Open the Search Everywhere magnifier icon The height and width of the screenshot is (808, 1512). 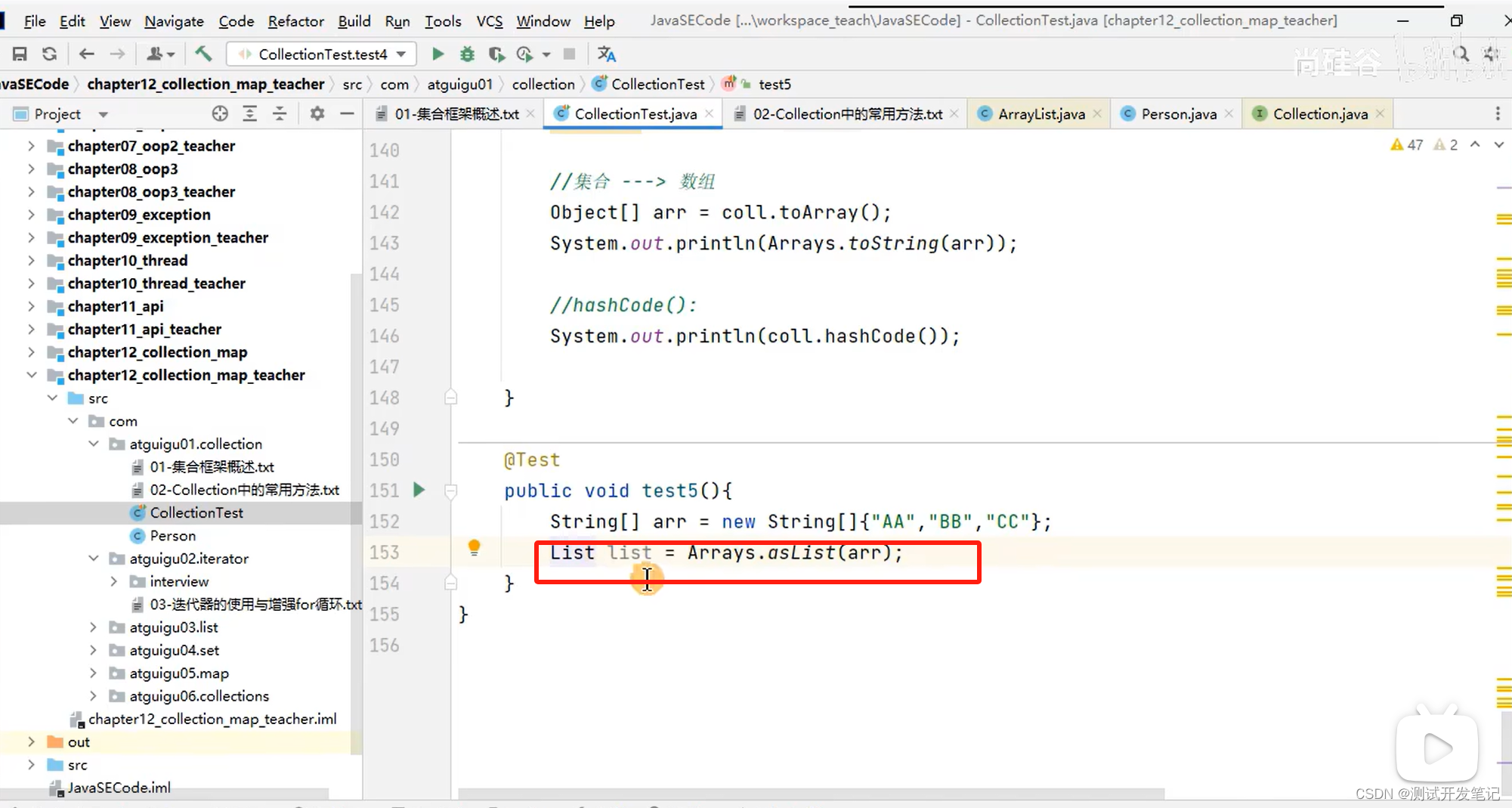point(1461,54)
